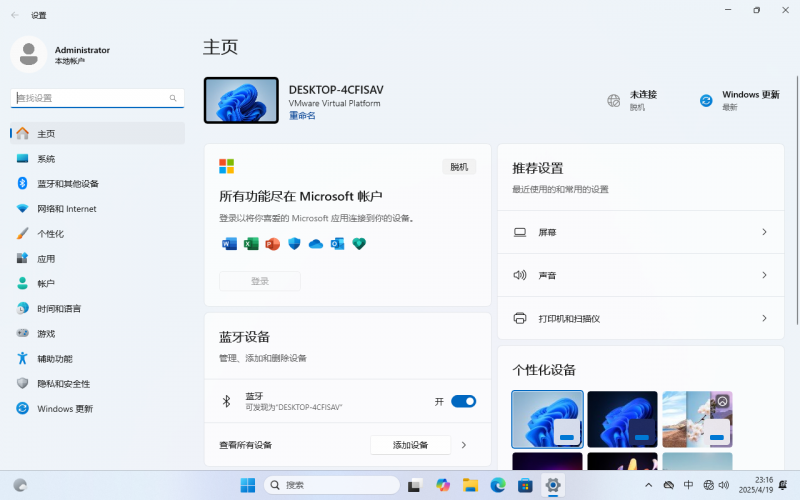Open 声音 recommended setting chevron

pos(764,275)
